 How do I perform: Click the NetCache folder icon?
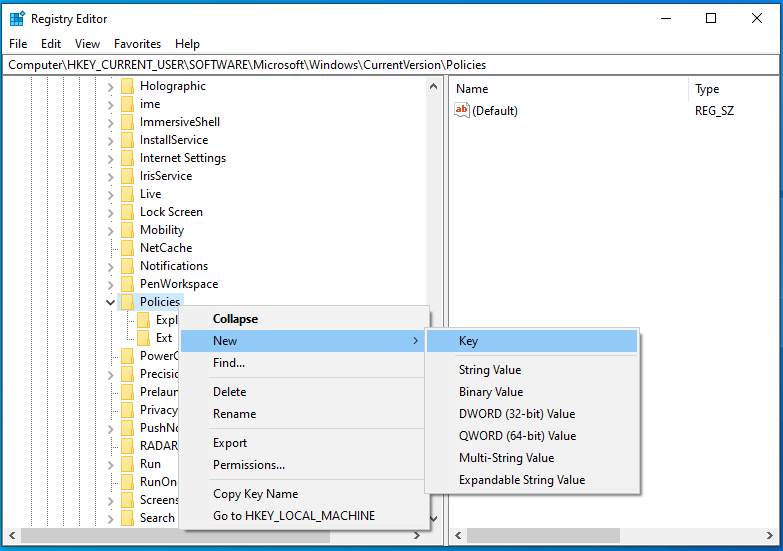[127, 248]
